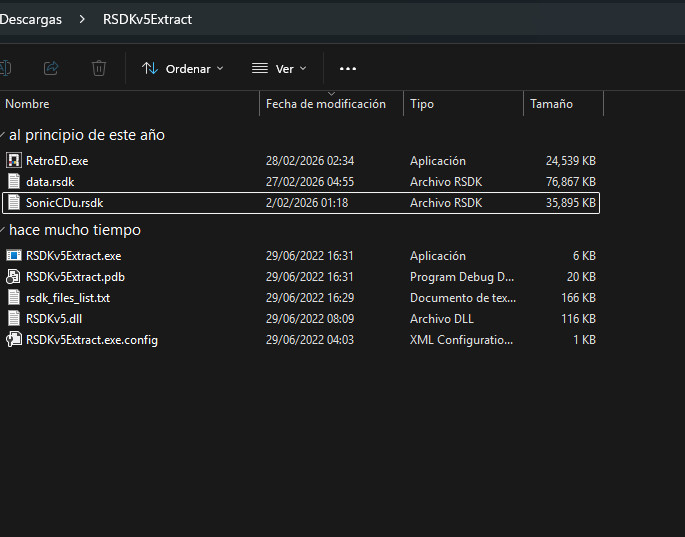Click the Share toolbar icon

(51, 68)
